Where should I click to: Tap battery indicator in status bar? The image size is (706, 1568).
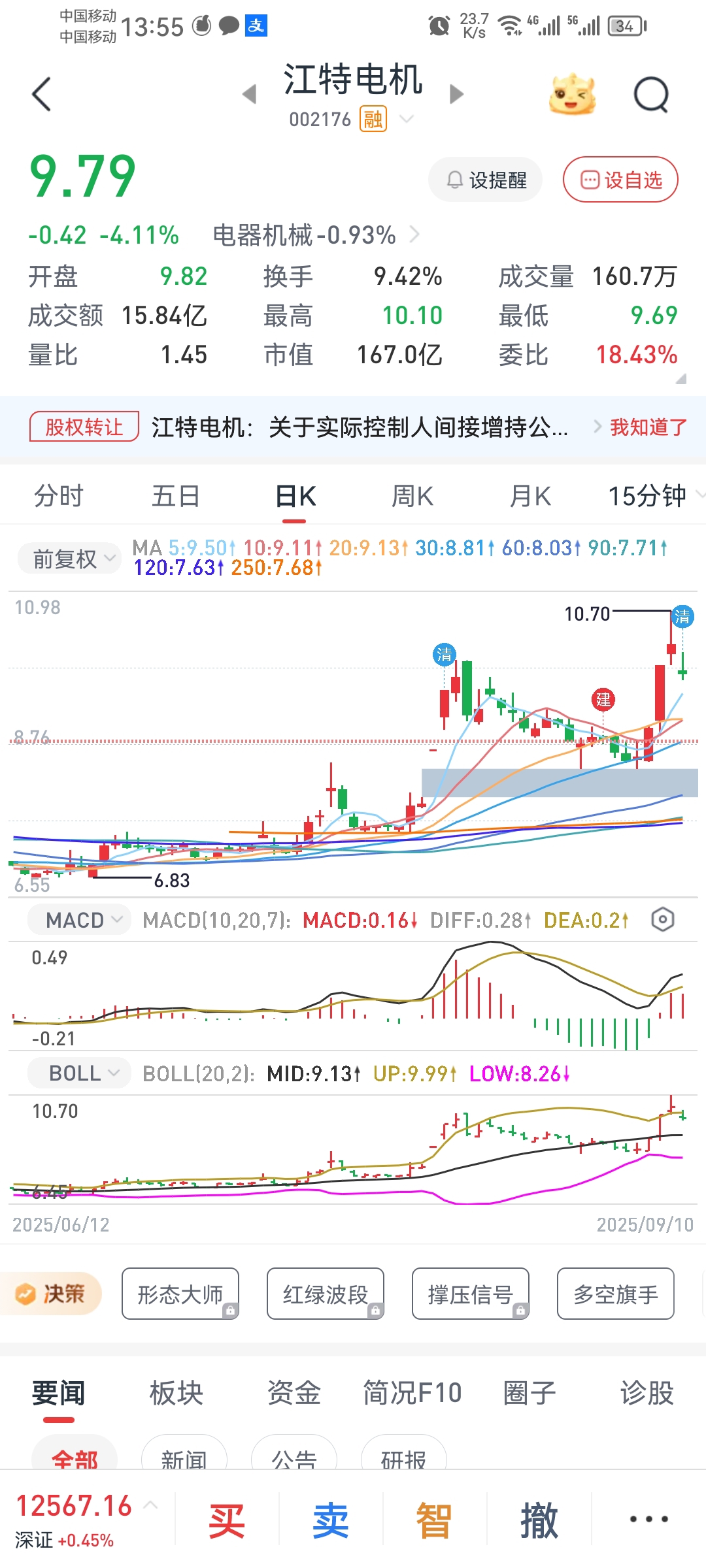pos(627,26)
